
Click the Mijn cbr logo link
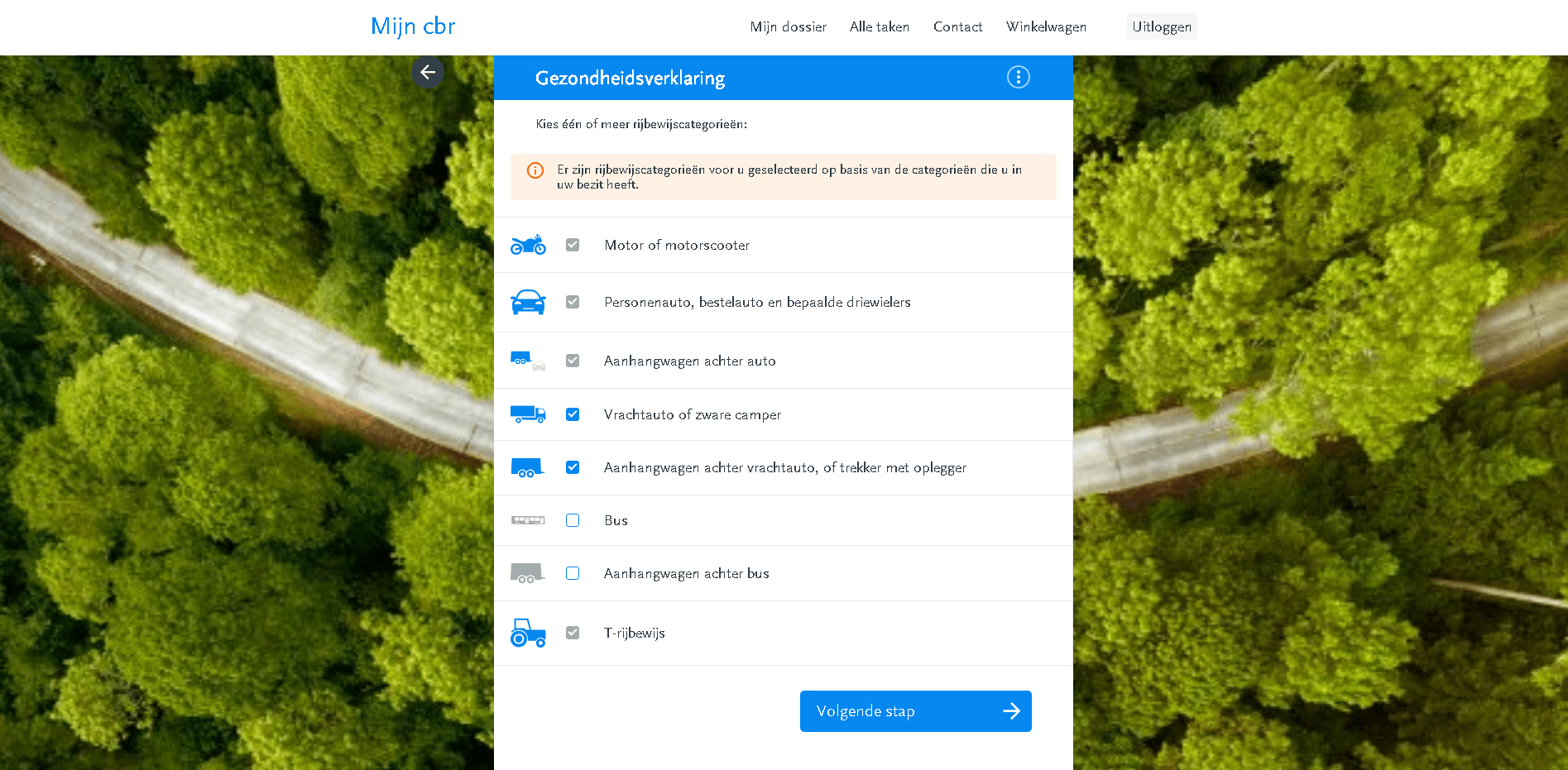coord(413,26)
